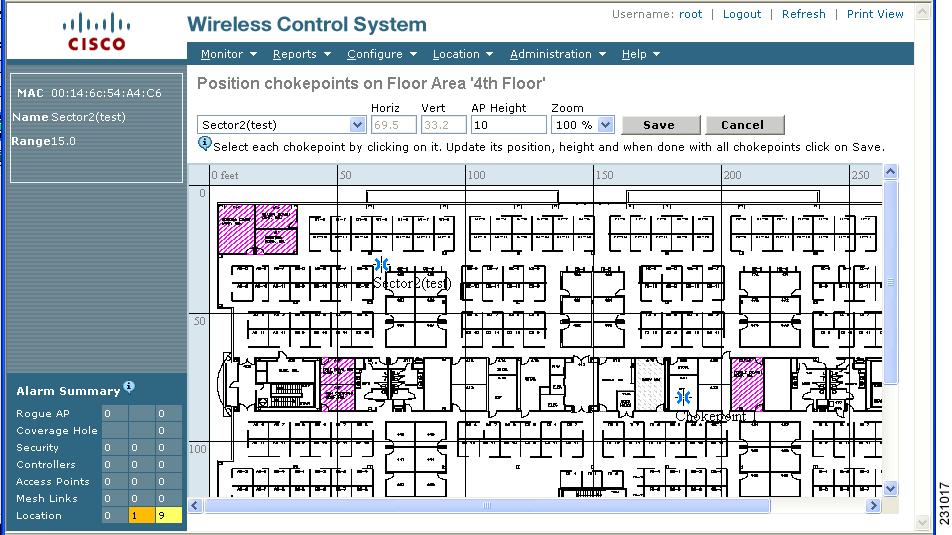Click the Rogue AP alarm link
This screenshot has height=535, width=952.
pos(42,414)
